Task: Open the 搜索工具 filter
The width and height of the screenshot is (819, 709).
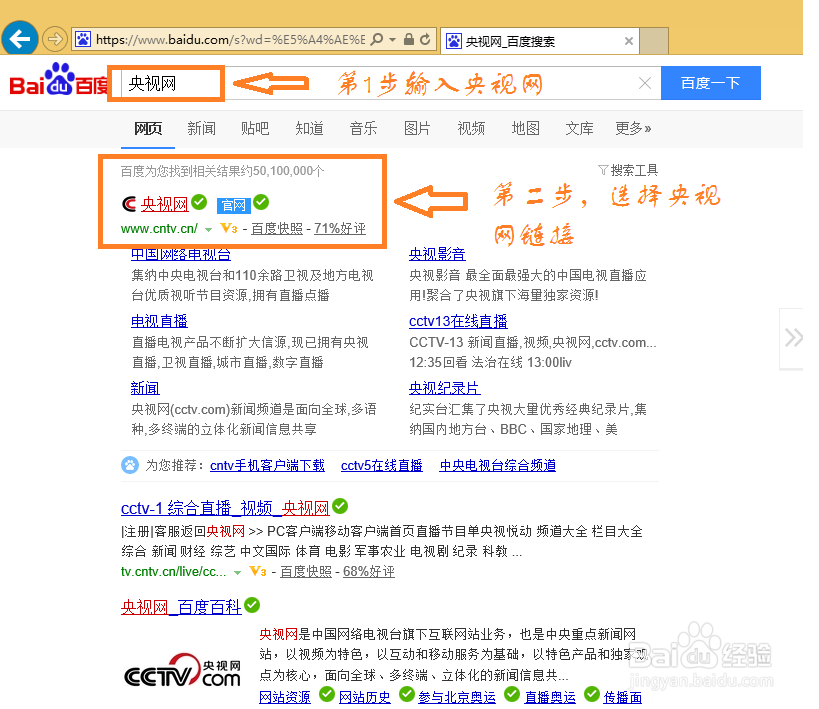Action: 628,170
